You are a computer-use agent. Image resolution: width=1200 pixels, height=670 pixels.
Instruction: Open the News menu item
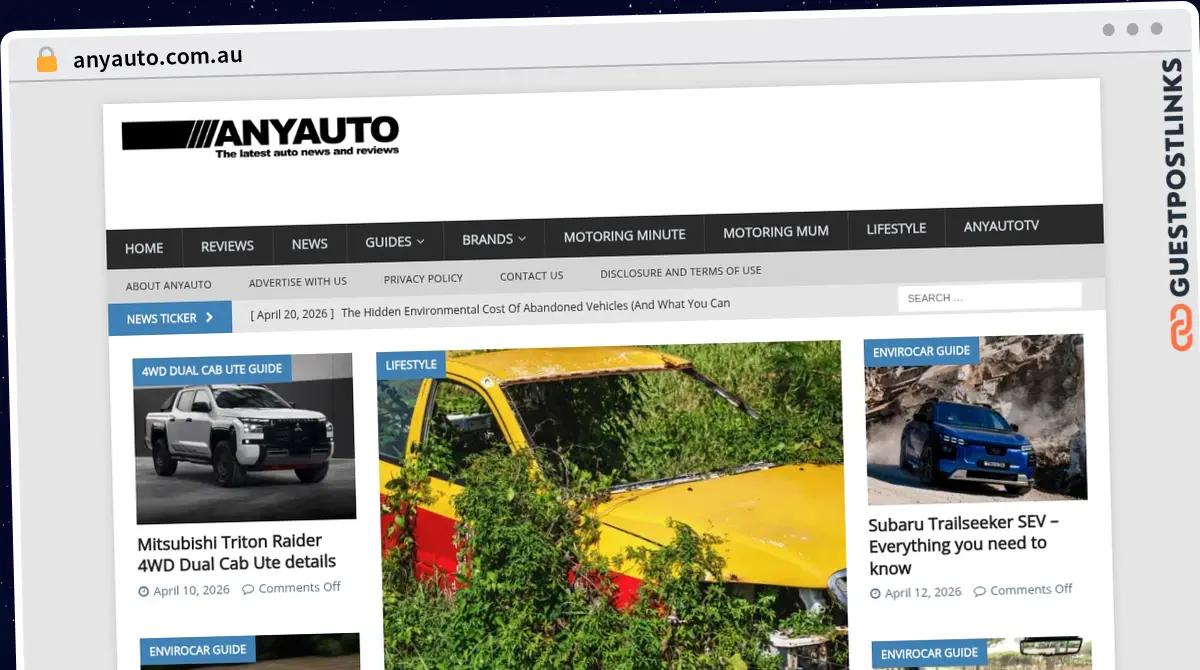point(309,243)
